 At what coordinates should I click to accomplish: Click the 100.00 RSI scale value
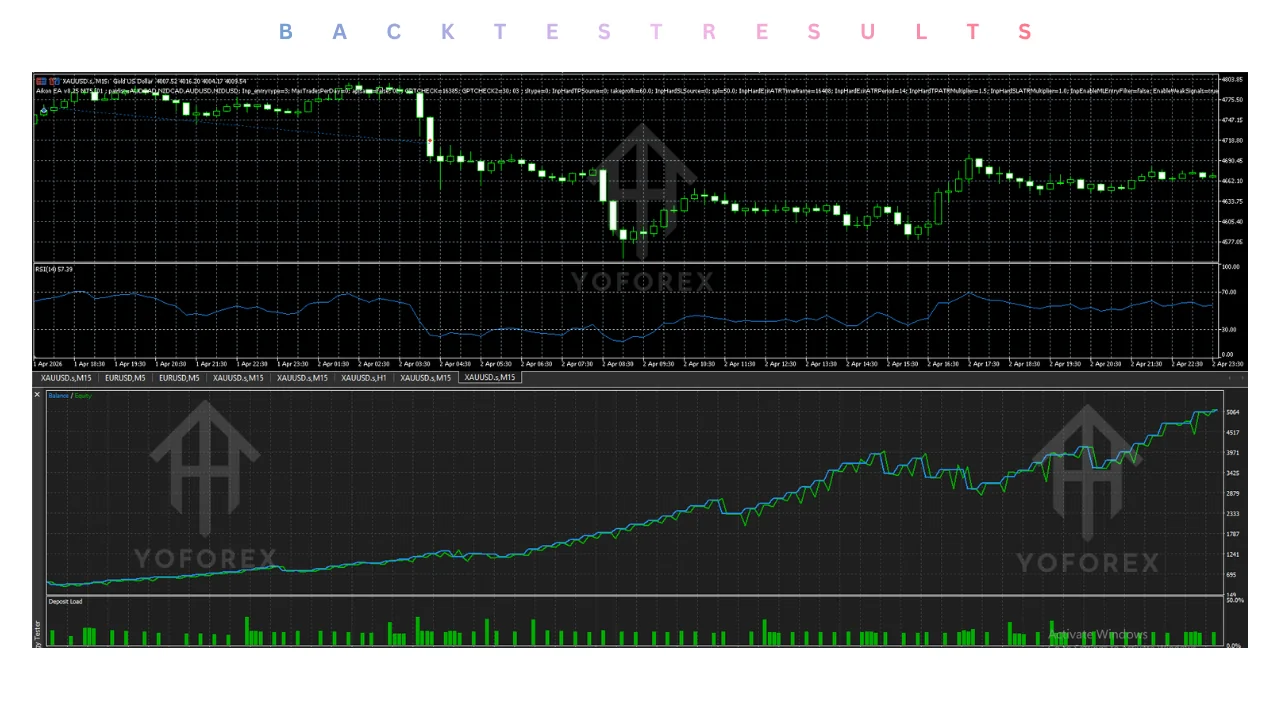click(1231, 267)
